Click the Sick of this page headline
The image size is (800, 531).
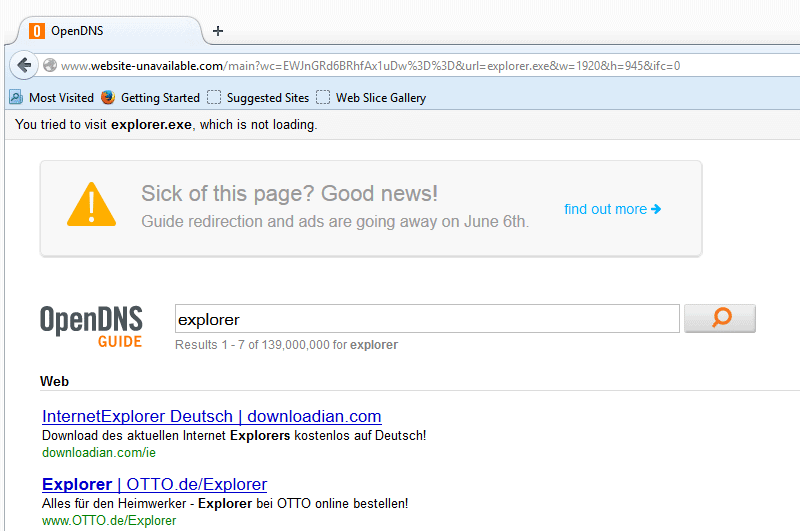tap(289, 194)
